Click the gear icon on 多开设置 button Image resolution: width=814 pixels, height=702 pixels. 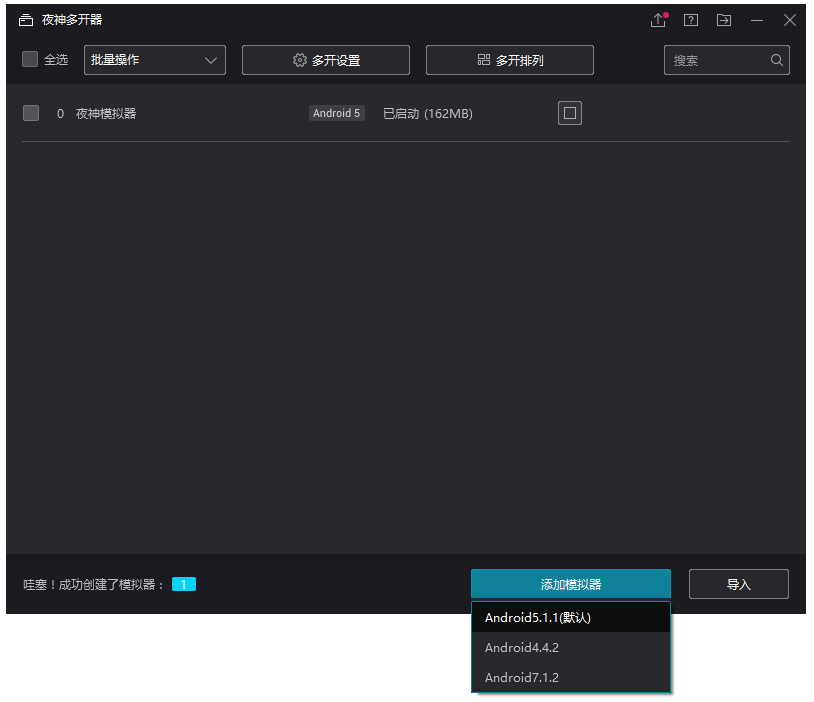click(297, 59)
